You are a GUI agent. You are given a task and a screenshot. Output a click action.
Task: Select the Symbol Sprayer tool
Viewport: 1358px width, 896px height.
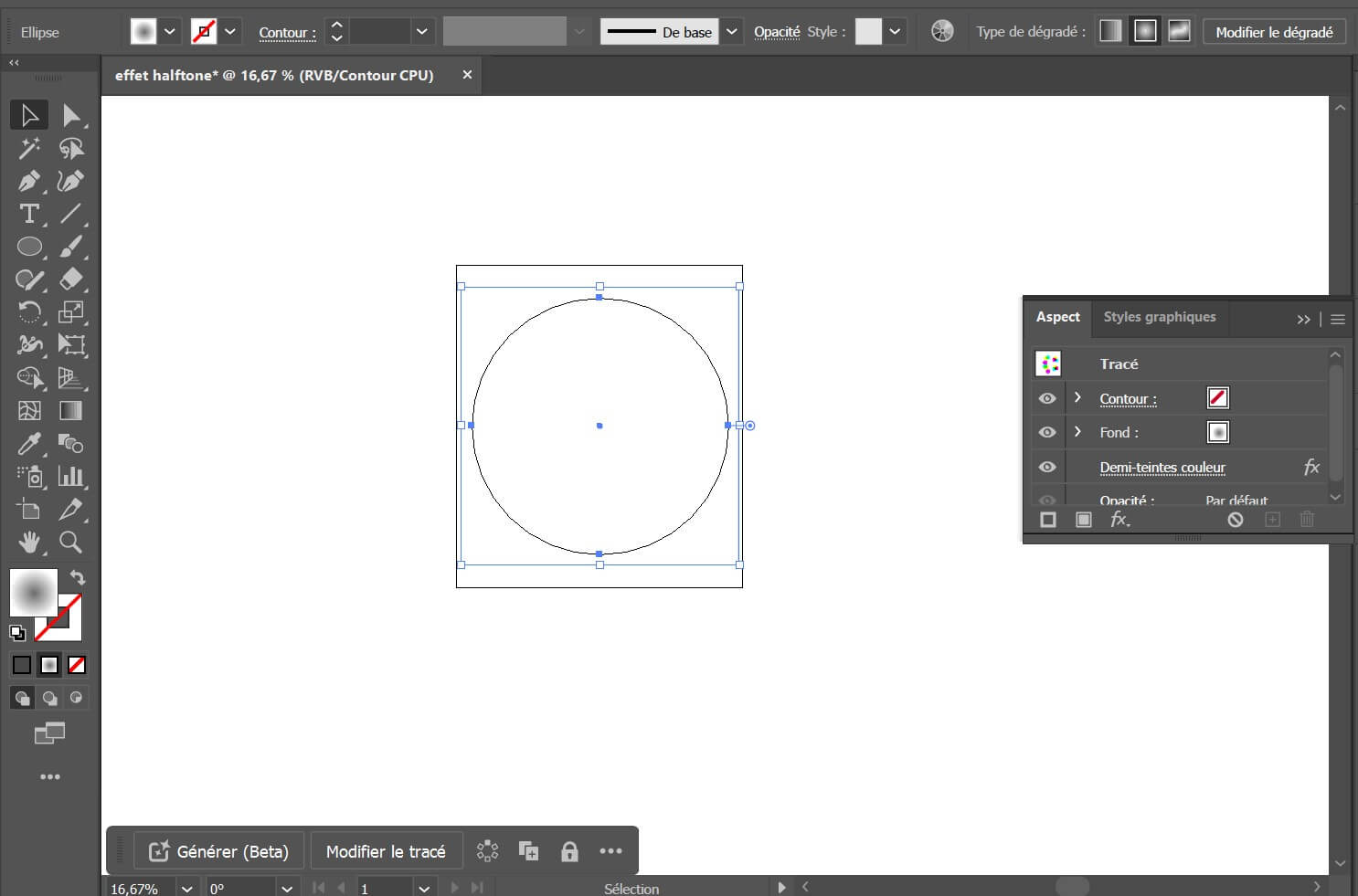click(29, 477)
